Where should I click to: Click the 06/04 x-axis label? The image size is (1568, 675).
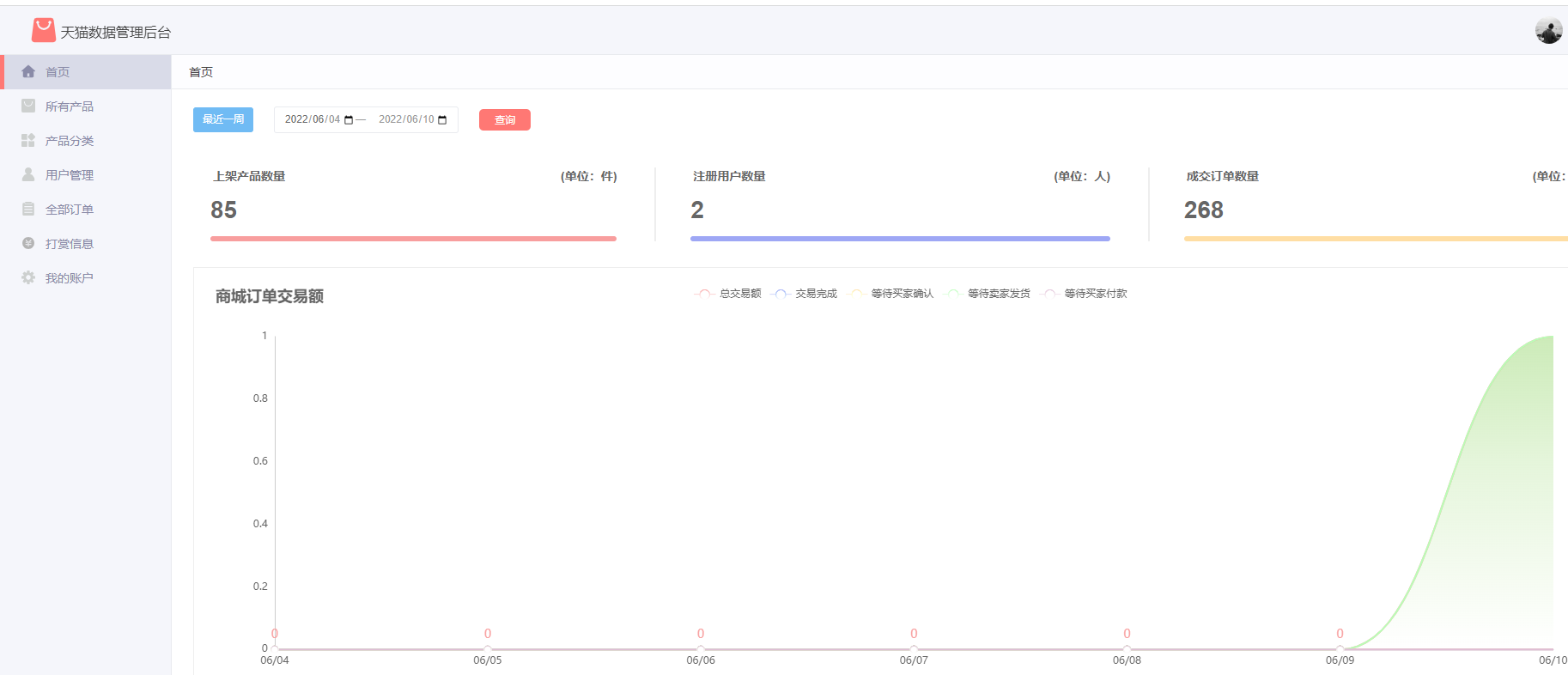click(275, 660)
